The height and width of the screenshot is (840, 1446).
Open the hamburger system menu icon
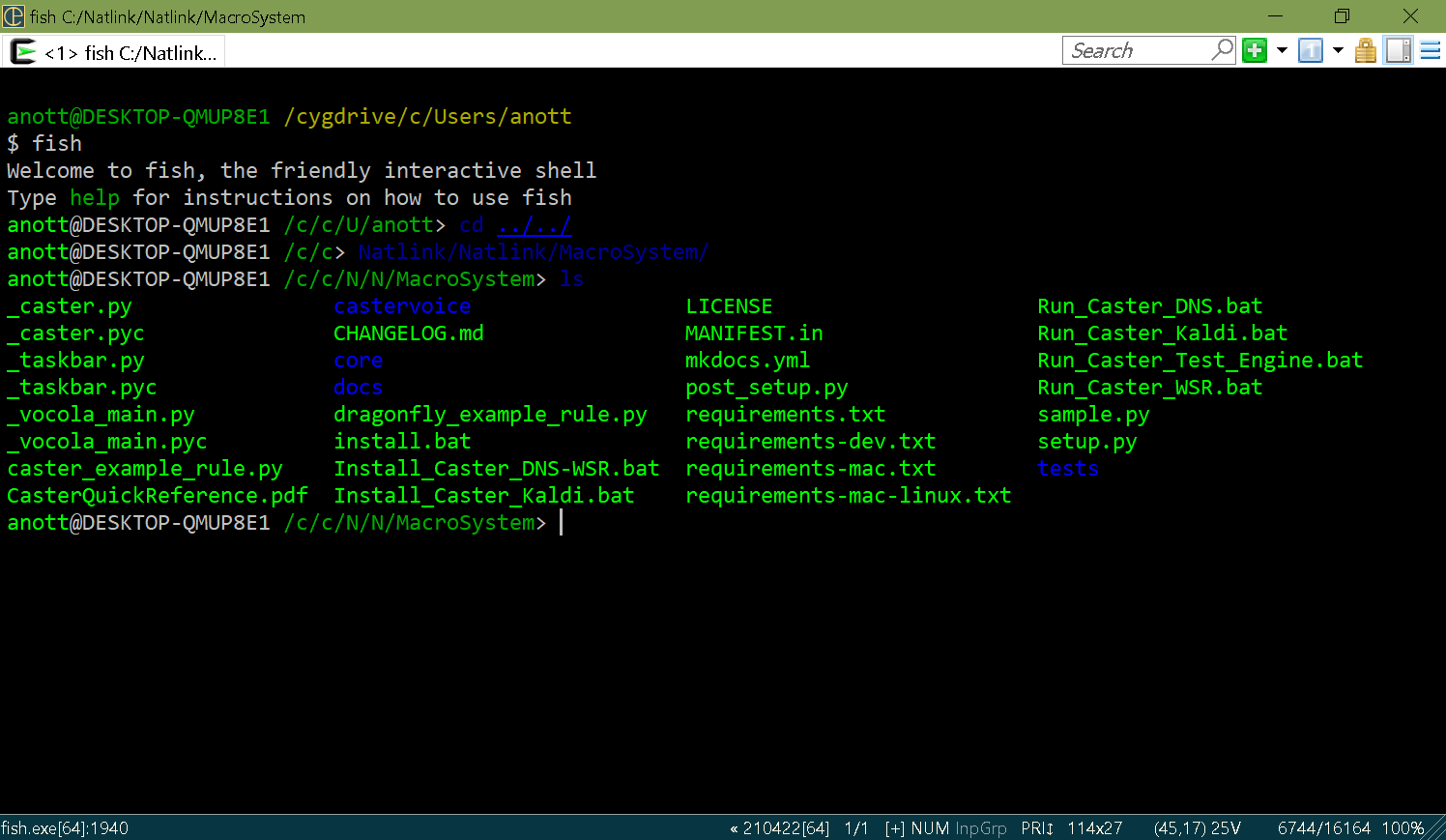click(1431, 50)
